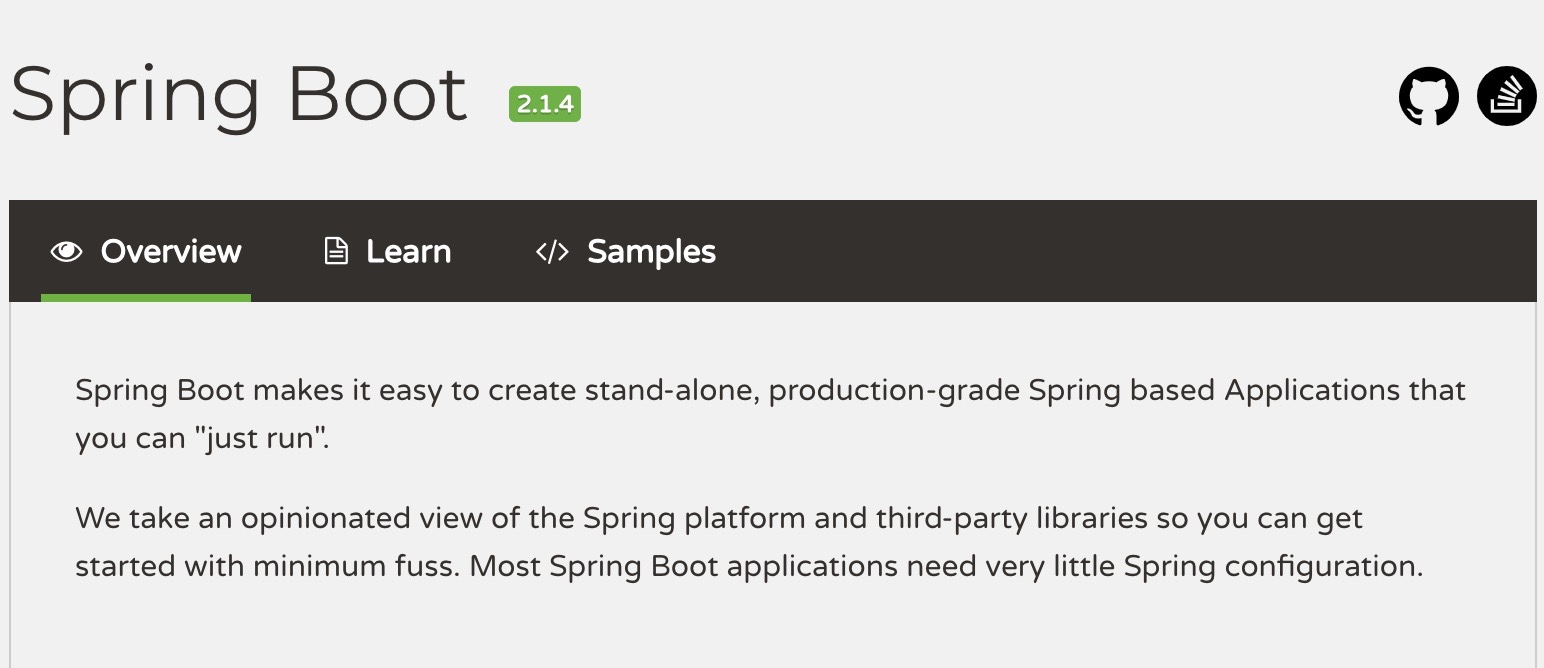This screenshot has height=668, width=1544.
Task: Click the Stack Overflow logo at top right
Action: [1506, 95]
